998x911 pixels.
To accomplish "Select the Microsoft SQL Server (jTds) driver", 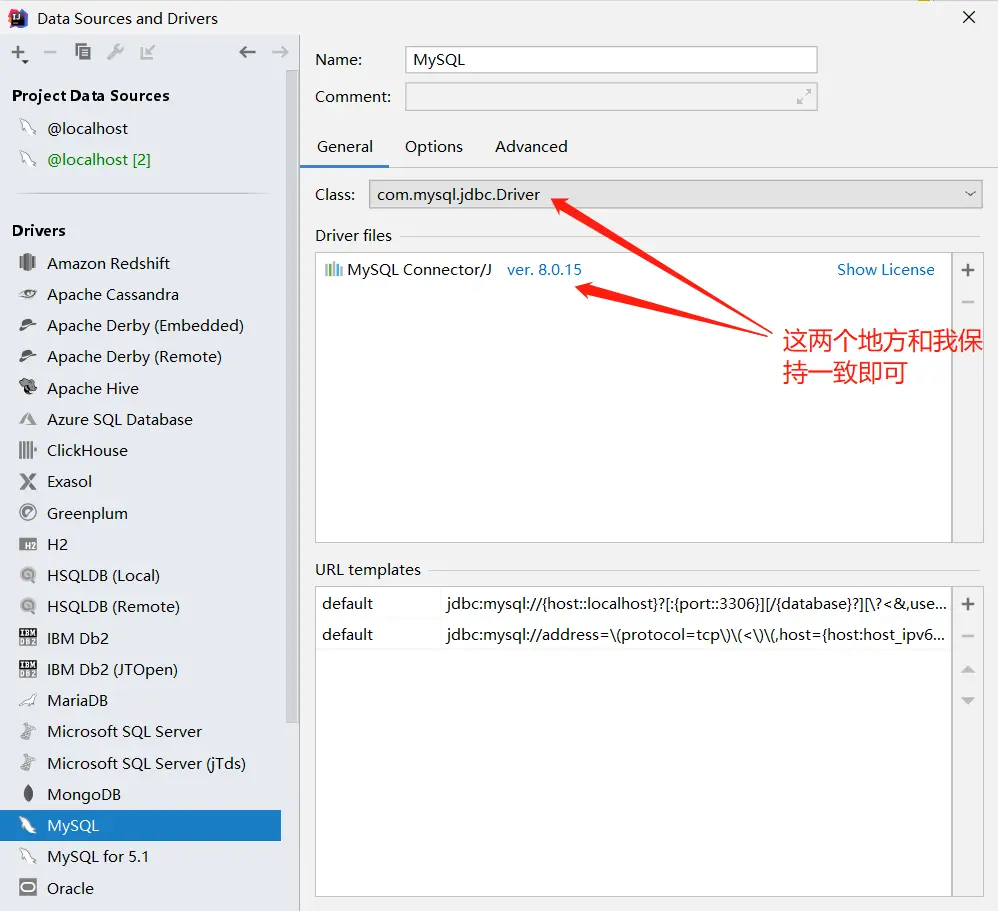I will tap(146, 763).
